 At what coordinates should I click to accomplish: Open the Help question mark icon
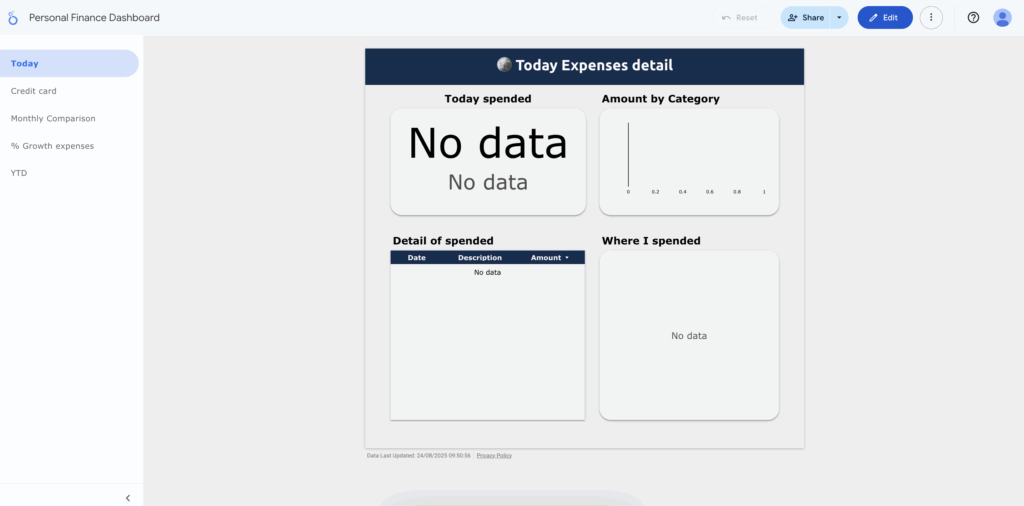973,18
